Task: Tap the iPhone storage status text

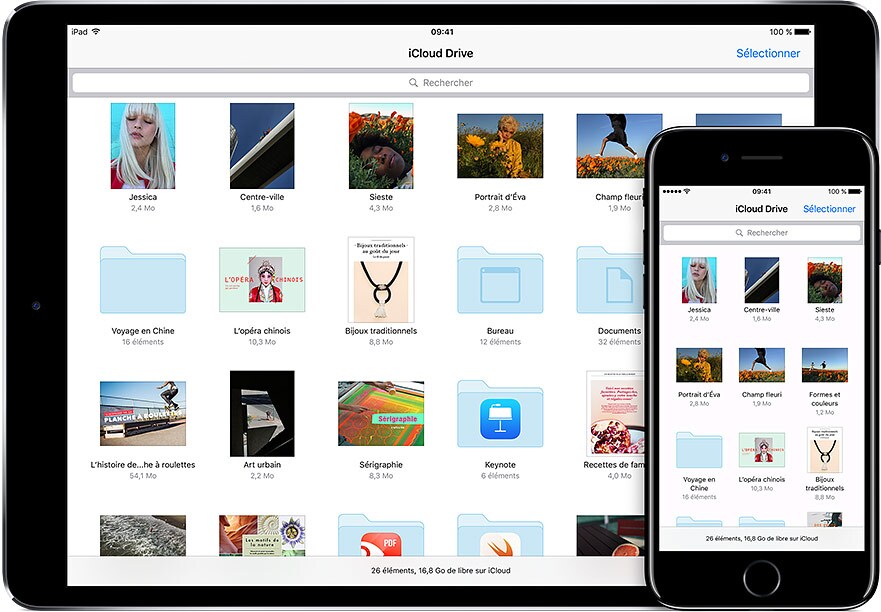Action: 761,538
